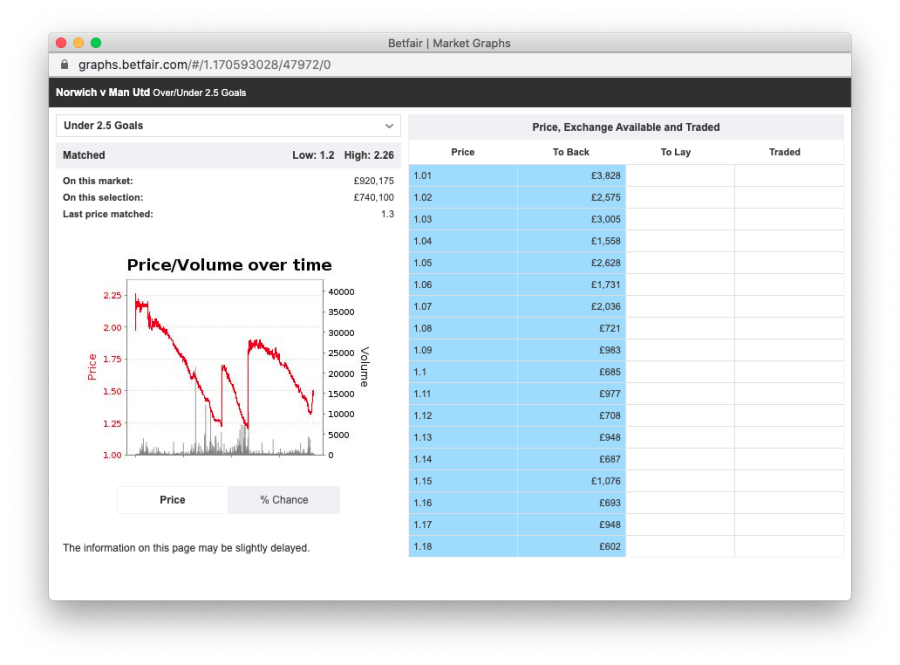This screenshot has width=900, height=665.
Task: Select the £983 to back amount
Action: point(571,350)
